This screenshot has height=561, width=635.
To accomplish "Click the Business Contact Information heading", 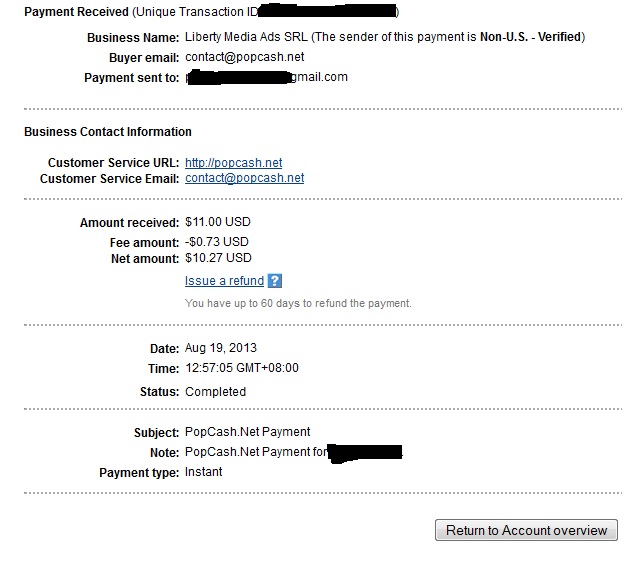I will 108,132.
